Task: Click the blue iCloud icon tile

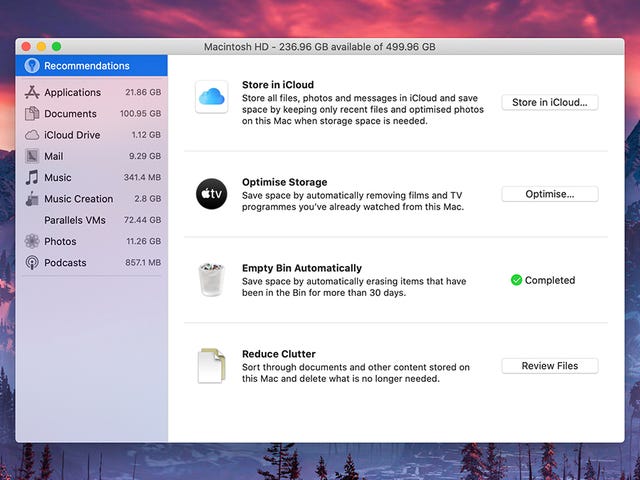Action: (211, 97)
